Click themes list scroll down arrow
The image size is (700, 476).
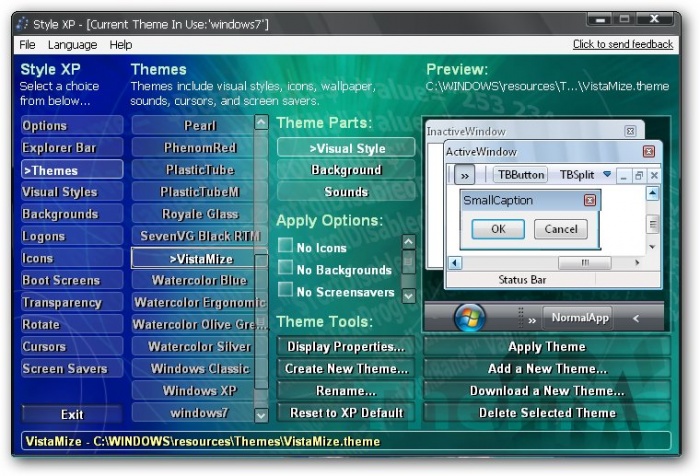261,415
